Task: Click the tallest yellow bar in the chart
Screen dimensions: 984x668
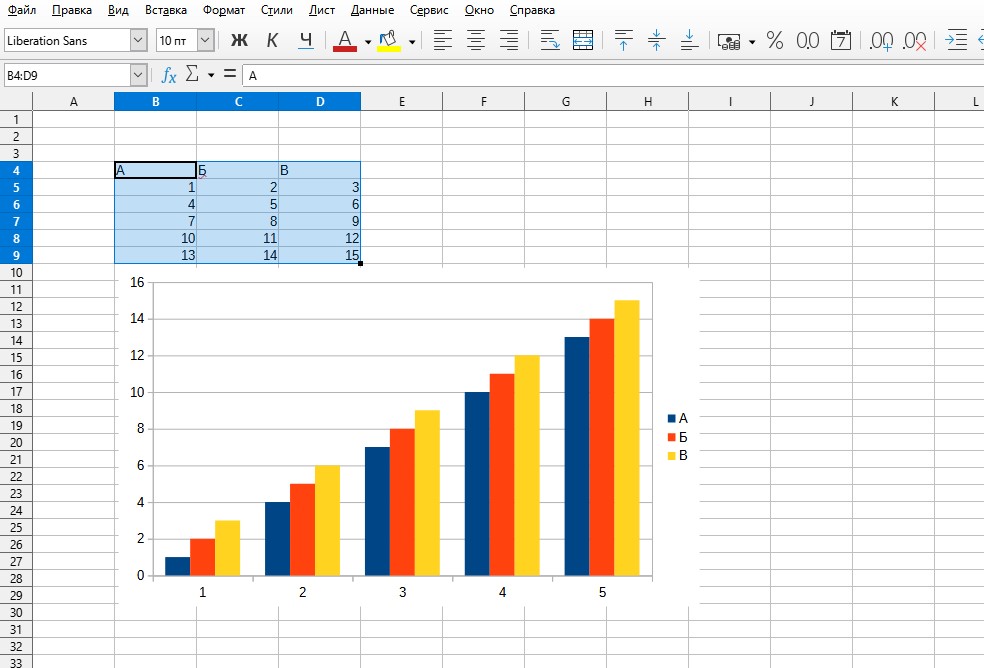Action: (x=627, y=438)
